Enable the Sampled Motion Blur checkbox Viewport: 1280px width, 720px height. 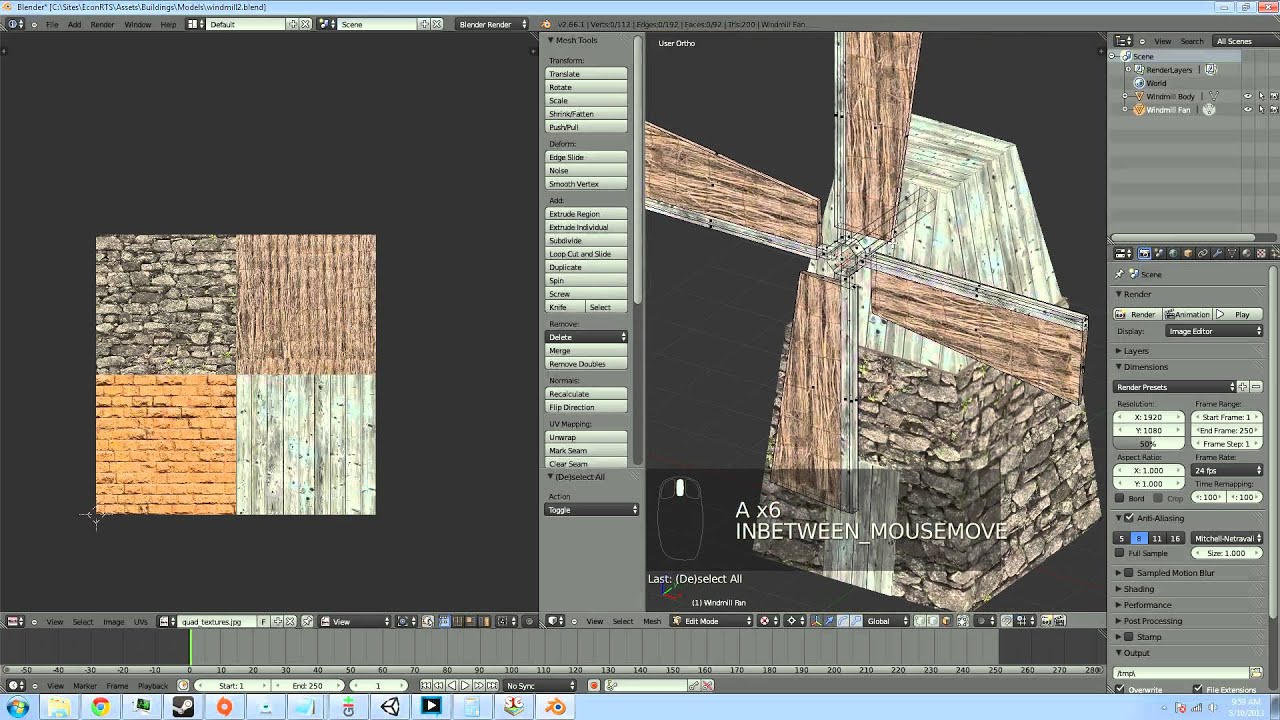[1129, 573]
